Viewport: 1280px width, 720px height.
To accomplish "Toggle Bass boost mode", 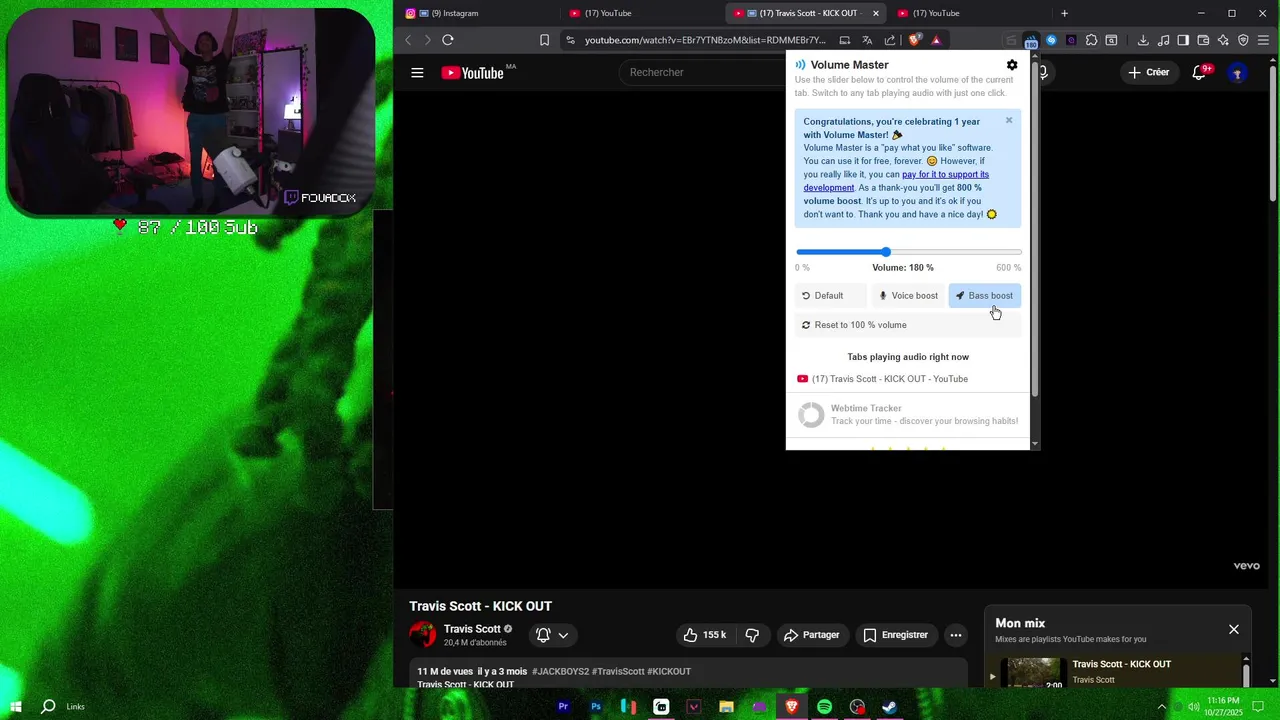I will tap(984, 296).
